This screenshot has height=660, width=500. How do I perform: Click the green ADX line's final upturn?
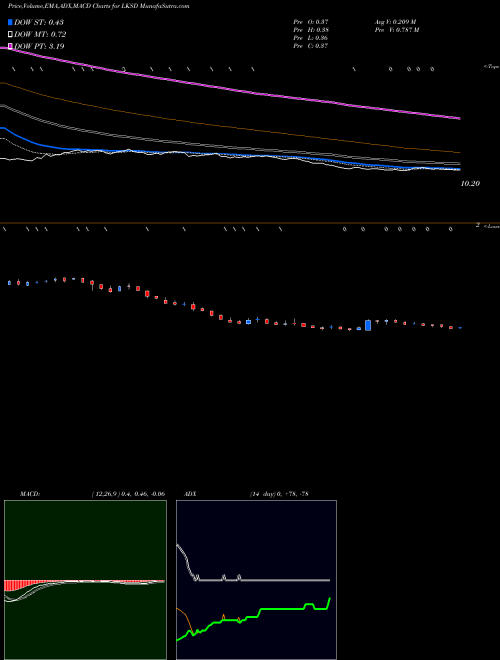coord(328,603)
